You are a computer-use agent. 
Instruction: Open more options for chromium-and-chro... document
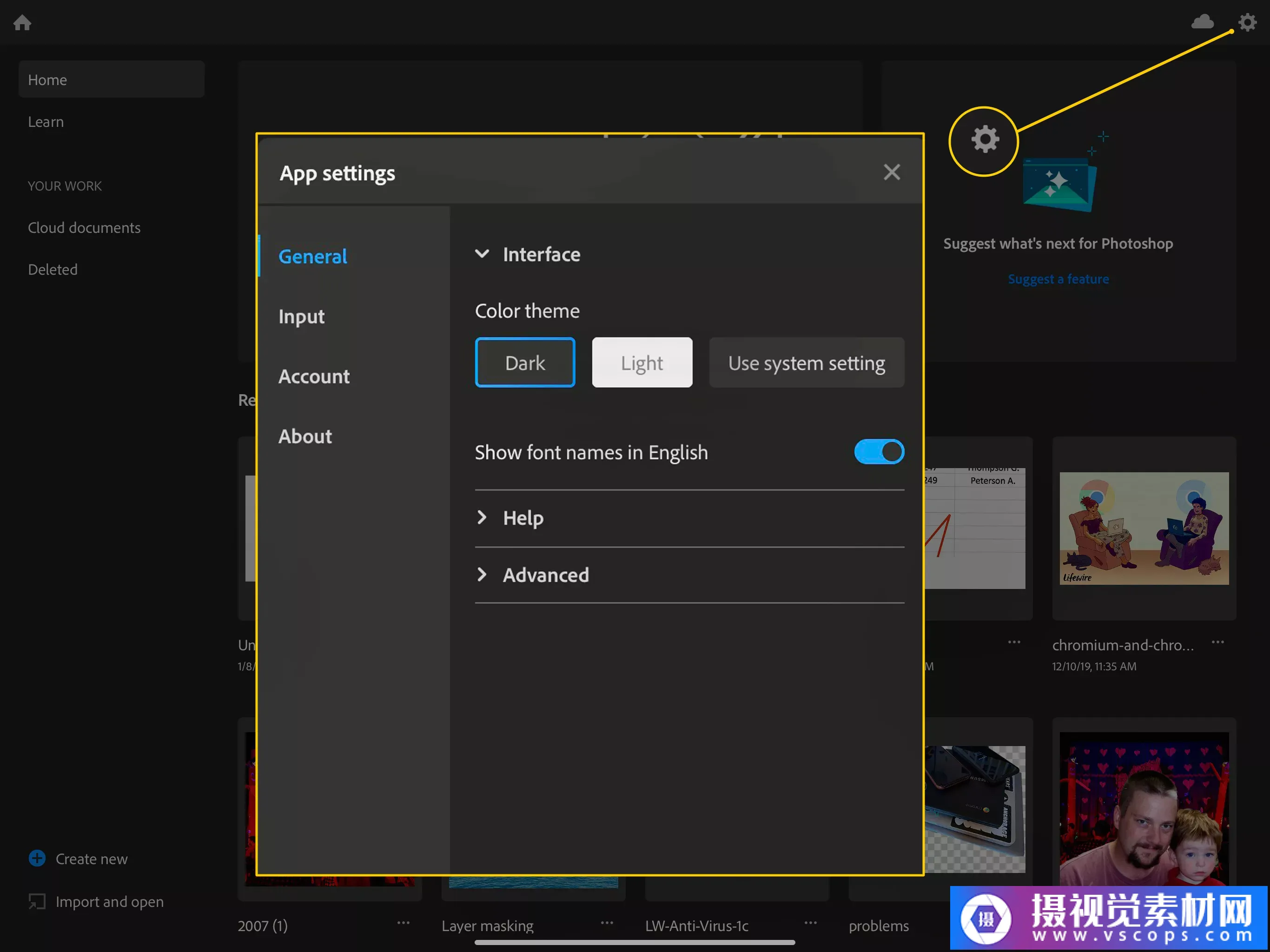(1217, 642)
